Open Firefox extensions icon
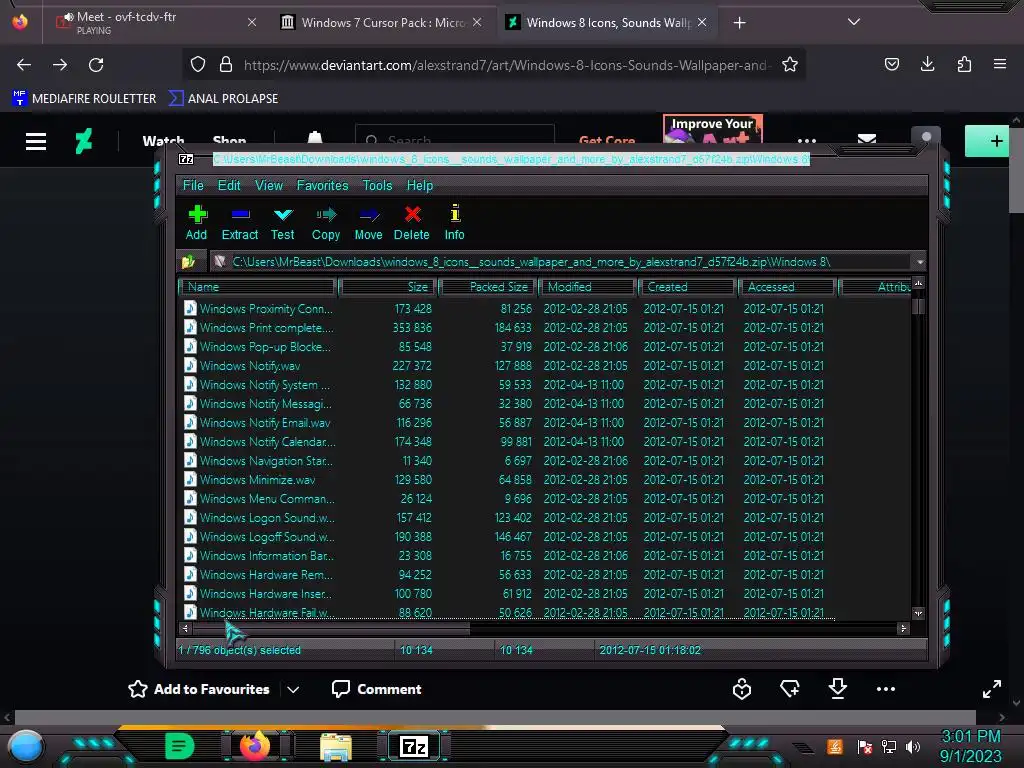Screen dimensions: 1024x768 [x=964, y=64]
